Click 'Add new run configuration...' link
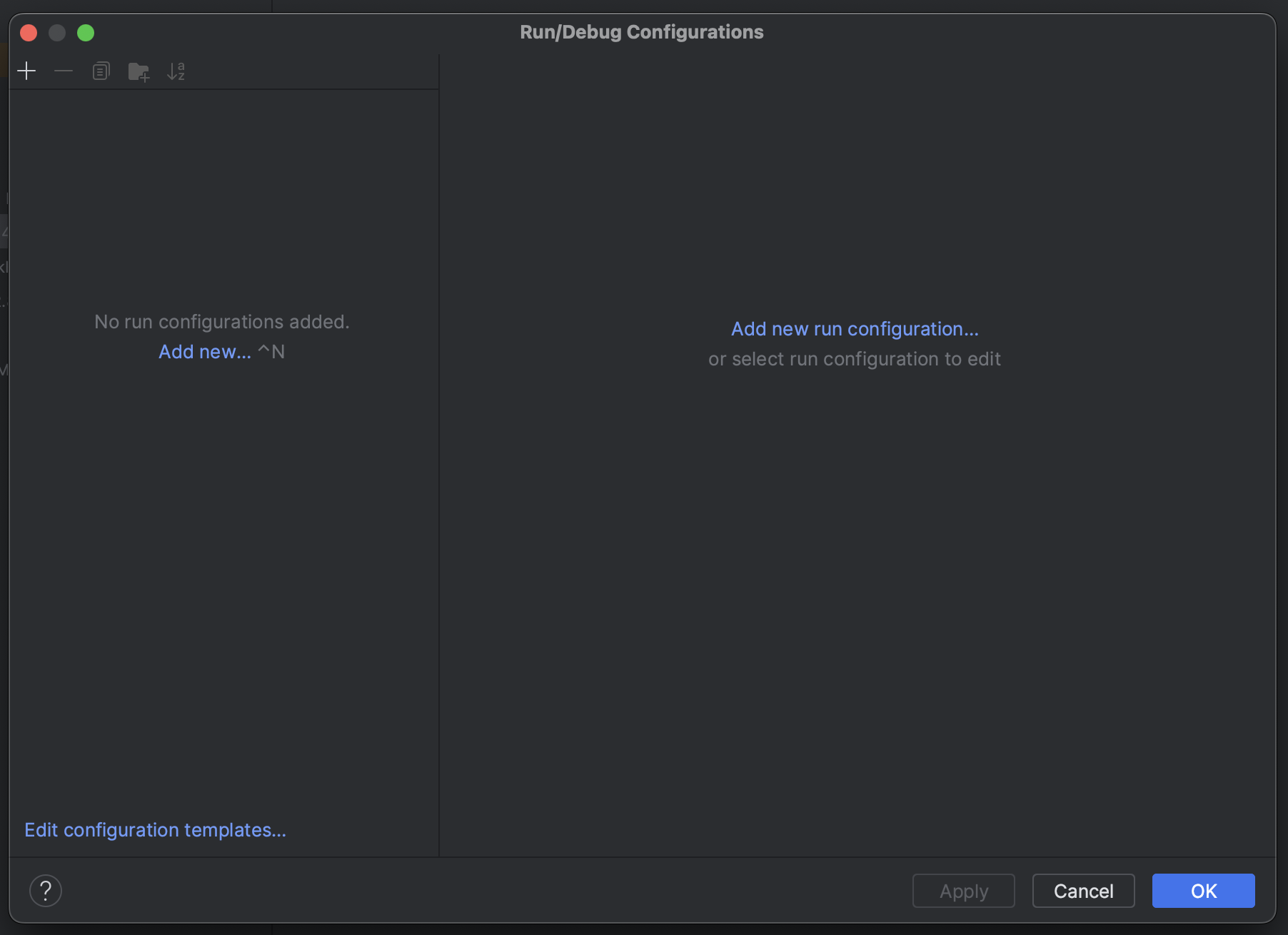The height and width of the screenshot is (935, 1288). point(855,329)
